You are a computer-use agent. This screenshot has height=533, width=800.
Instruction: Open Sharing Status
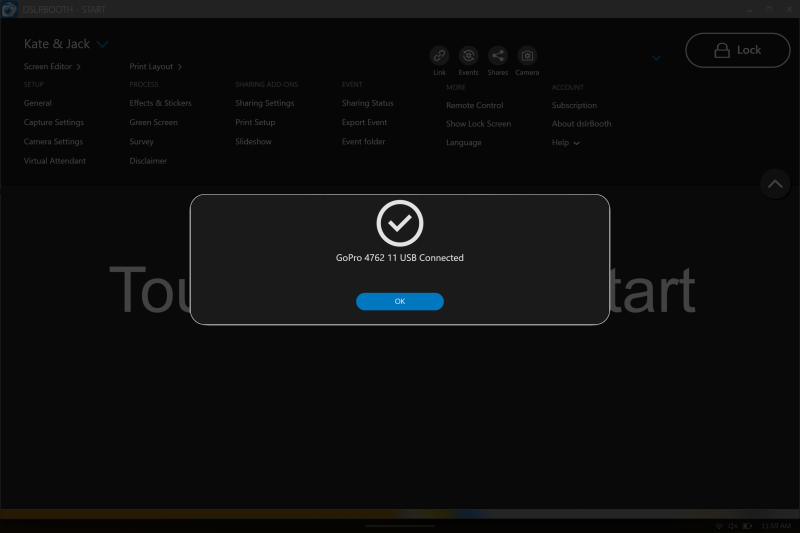(x=367, y=103)
